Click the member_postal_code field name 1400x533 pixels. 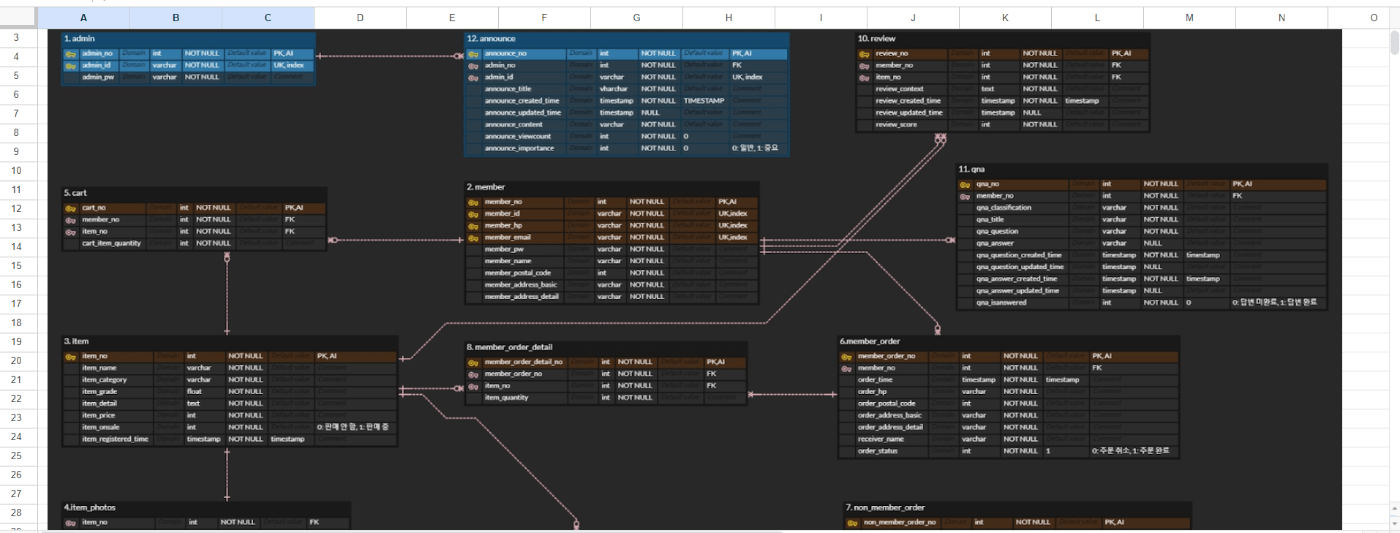[x=518, y=272]
